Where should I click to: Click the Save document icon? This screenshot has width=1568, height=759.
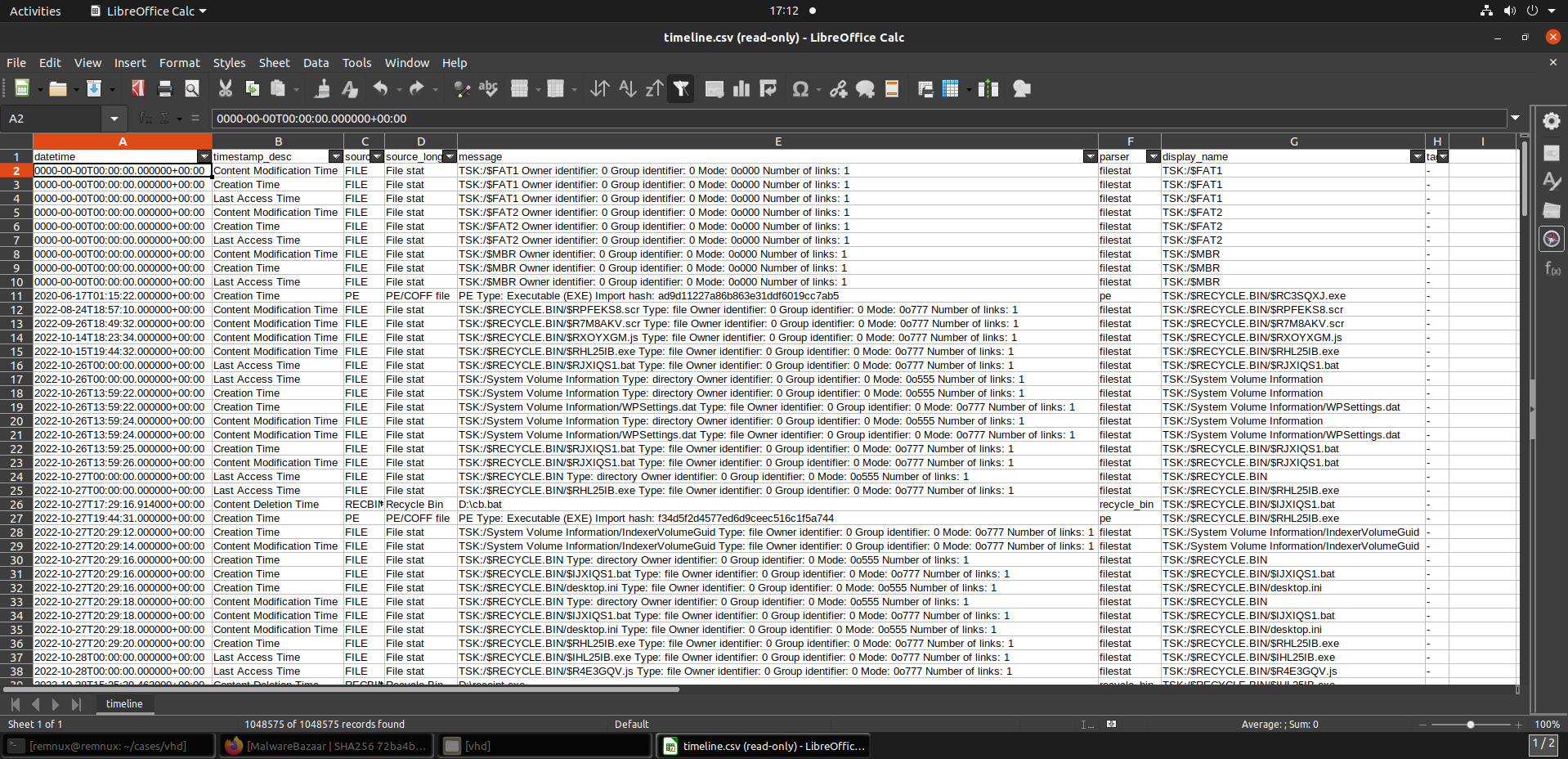pos(94,89)
